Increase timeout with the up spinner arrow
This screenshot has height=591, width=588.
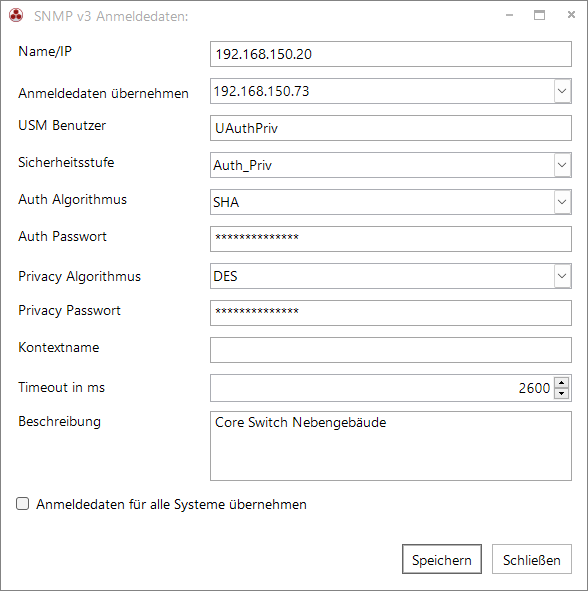(562, 383)
